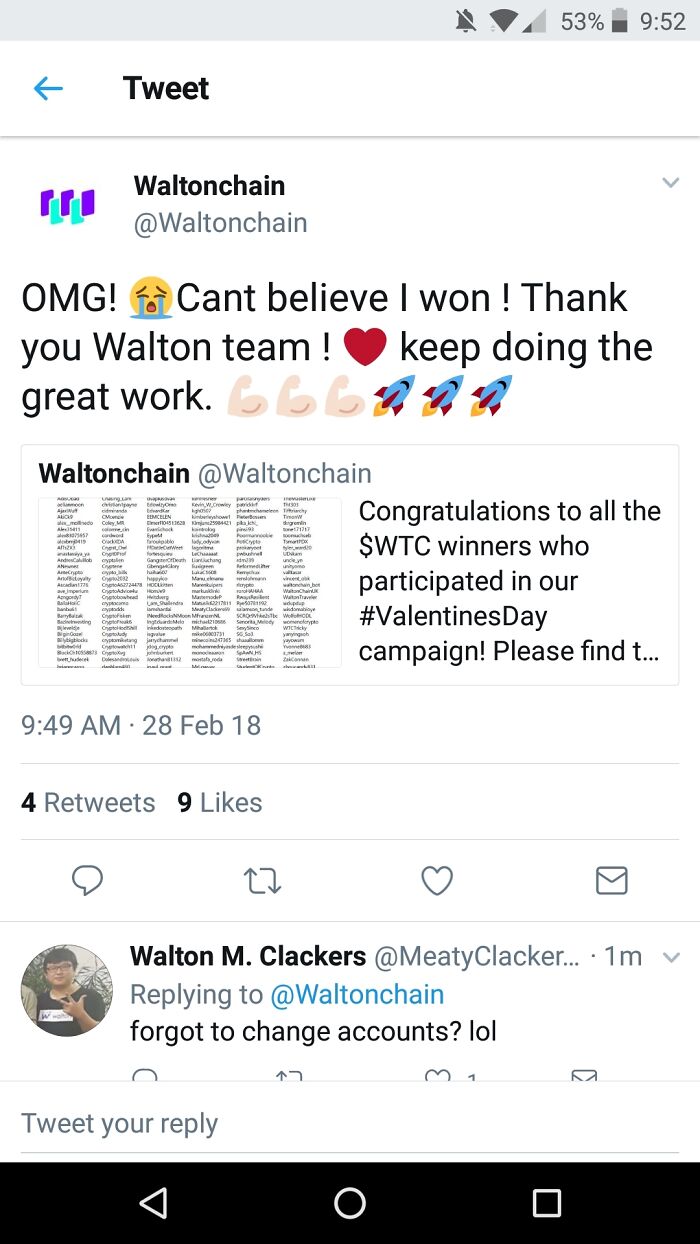Image resolution: width=700 pixels, height=1244 pixels.
Task: Open the 9 Likes list
Action: point(219,802)
